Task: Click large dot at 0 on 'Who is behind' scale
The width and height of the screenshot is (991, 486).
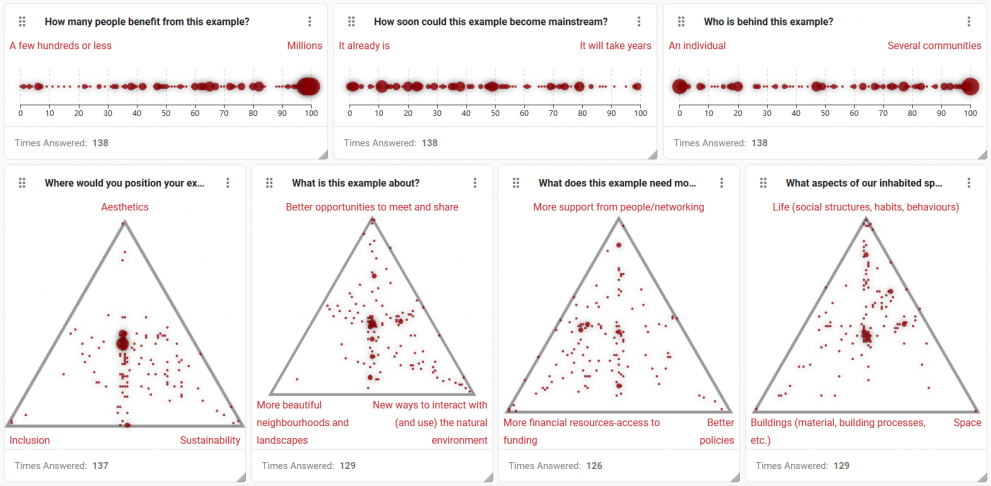Action: click(x=680, y=87)
